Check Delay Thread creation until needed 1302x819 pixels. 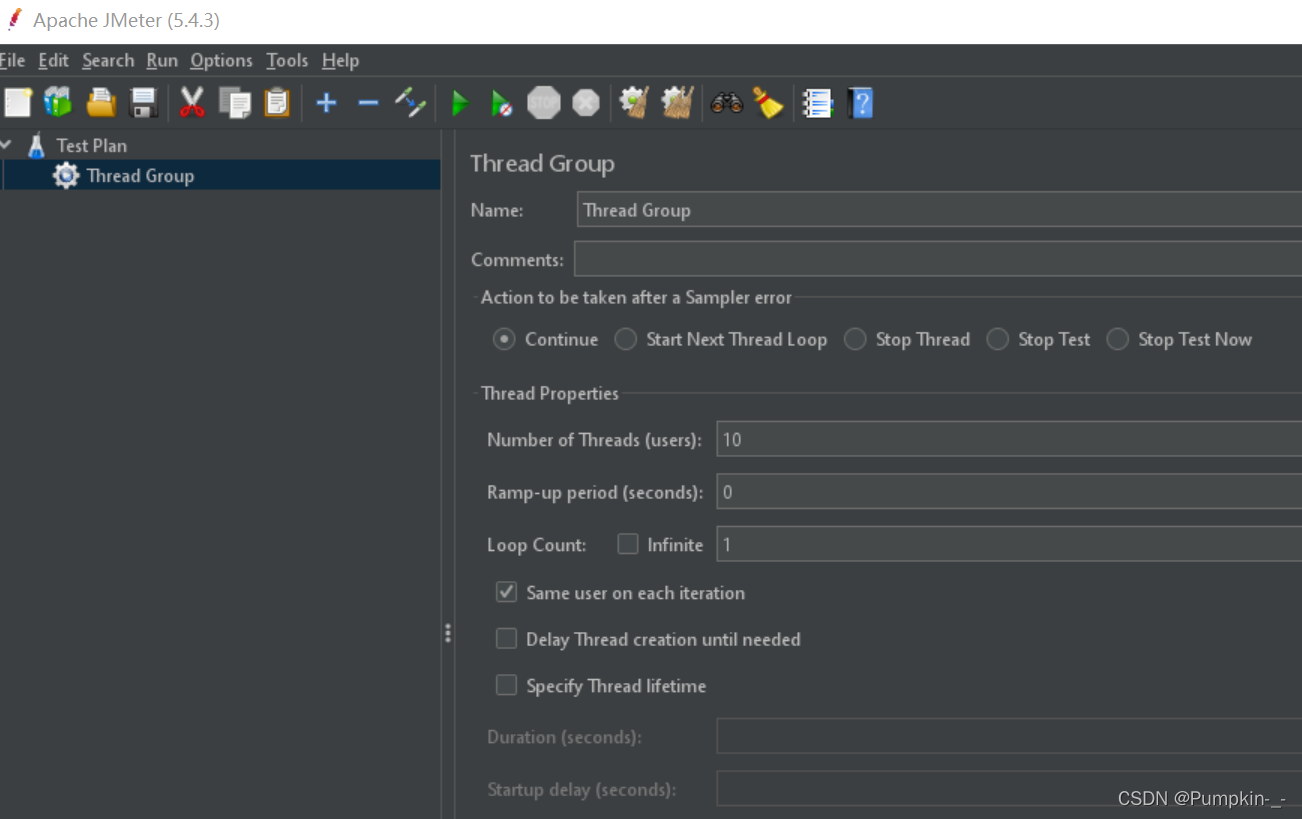point(507,639)
